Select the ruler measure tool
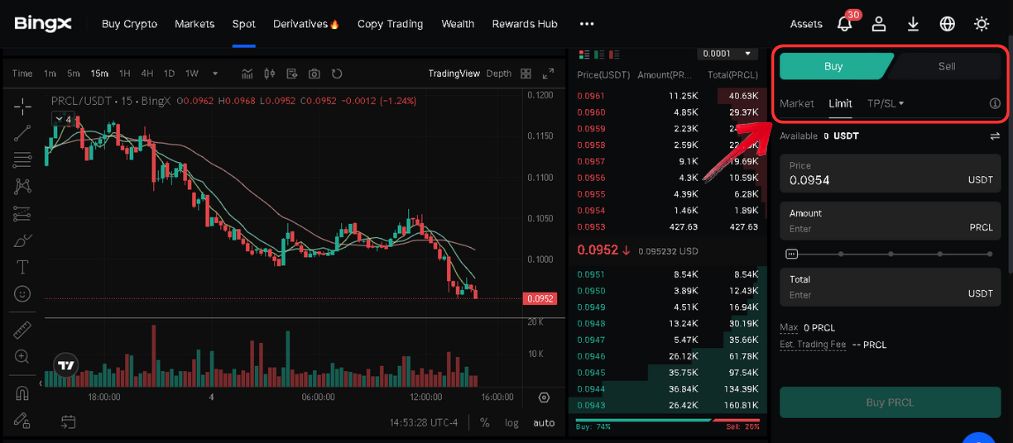The width and height of the screenshot is (1013, 443). coord(23,330)
